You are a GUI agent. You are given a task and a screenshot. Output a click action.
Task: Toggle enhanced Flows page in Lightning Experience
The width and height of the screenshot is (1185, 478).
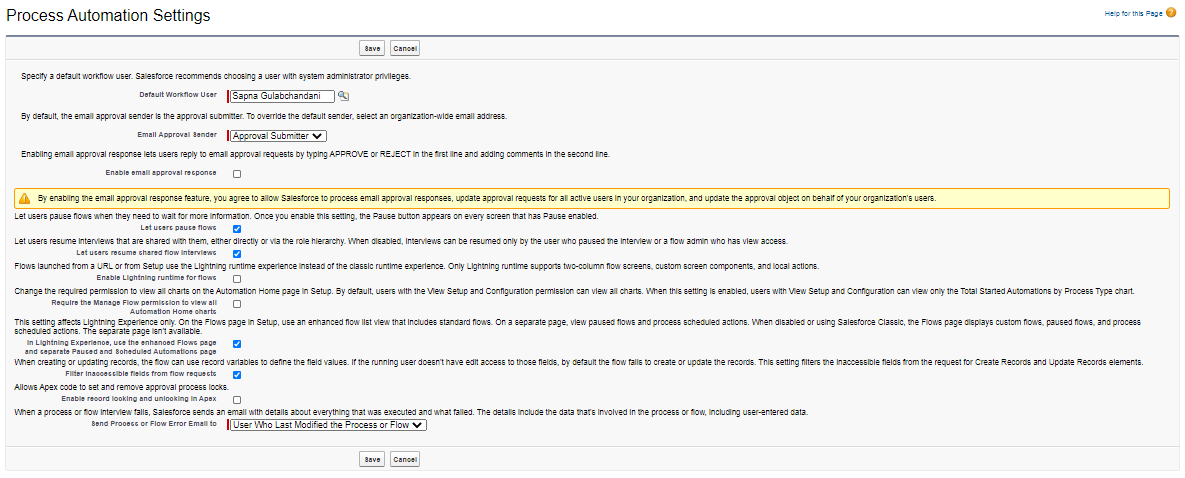237,344
